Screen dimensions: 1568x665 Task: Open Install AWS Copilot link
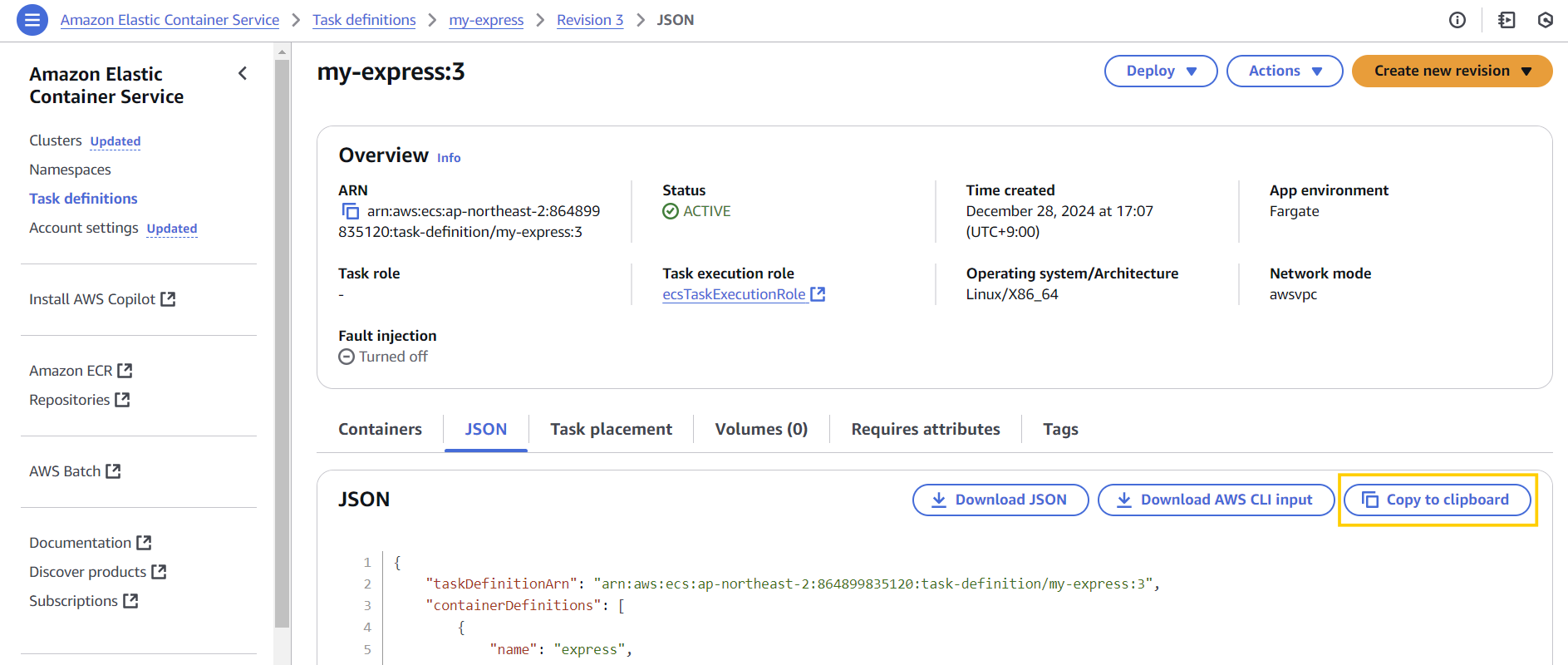92,299
